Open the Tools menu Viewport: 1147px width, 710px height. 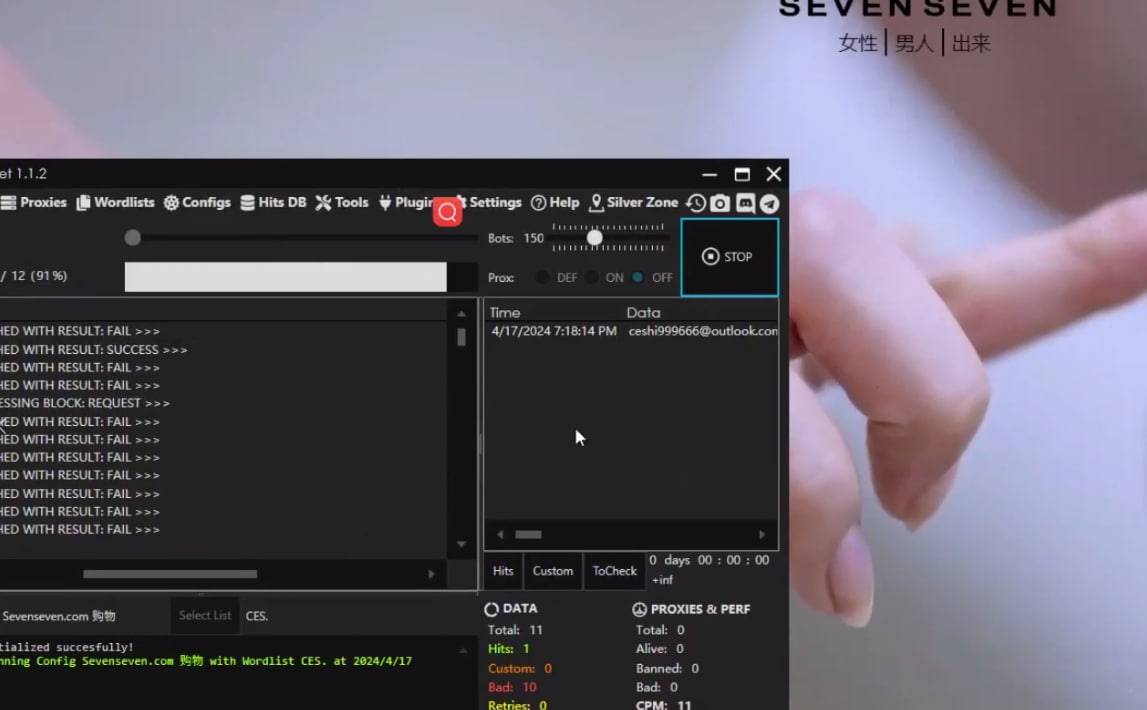coord(342,203)
